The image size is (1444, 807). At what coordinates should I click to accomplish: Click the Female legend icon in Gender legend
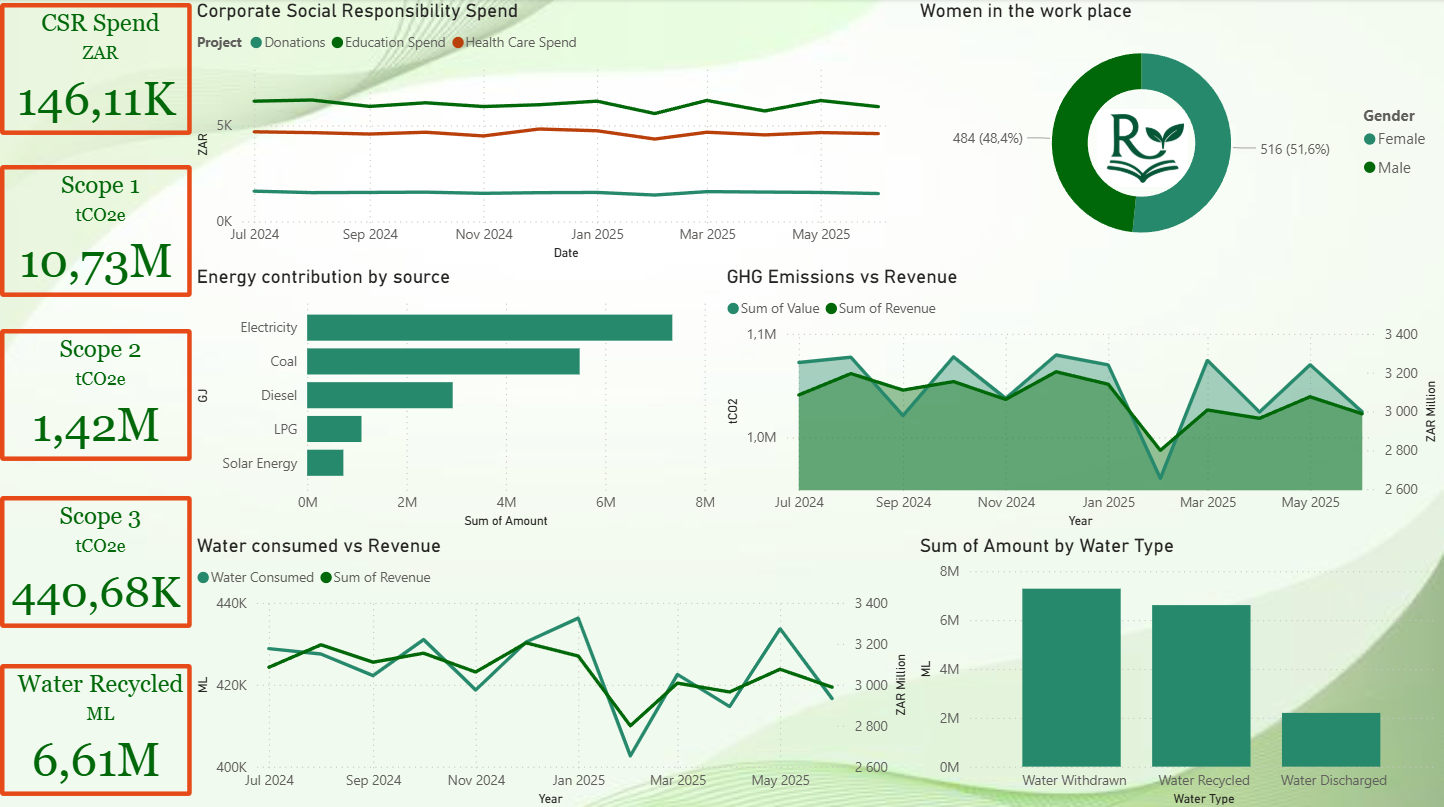coord(1372,139)
